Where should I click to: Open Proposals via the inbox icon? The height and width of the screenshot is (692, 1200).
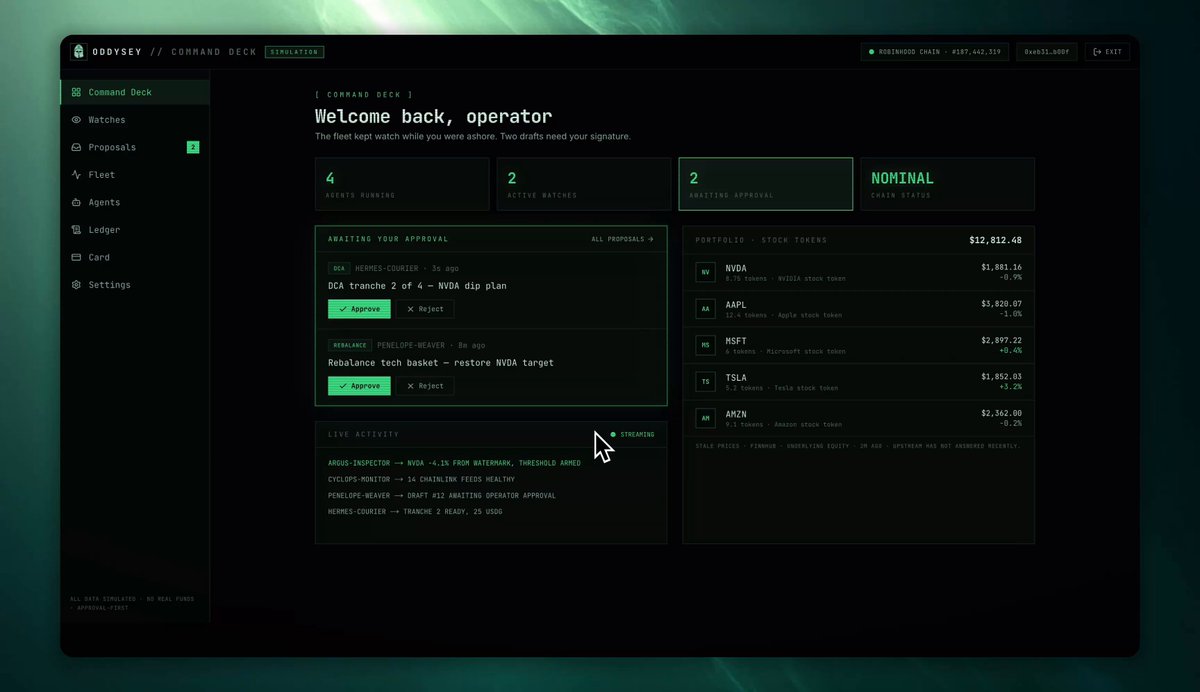click(x=76, y=147)
